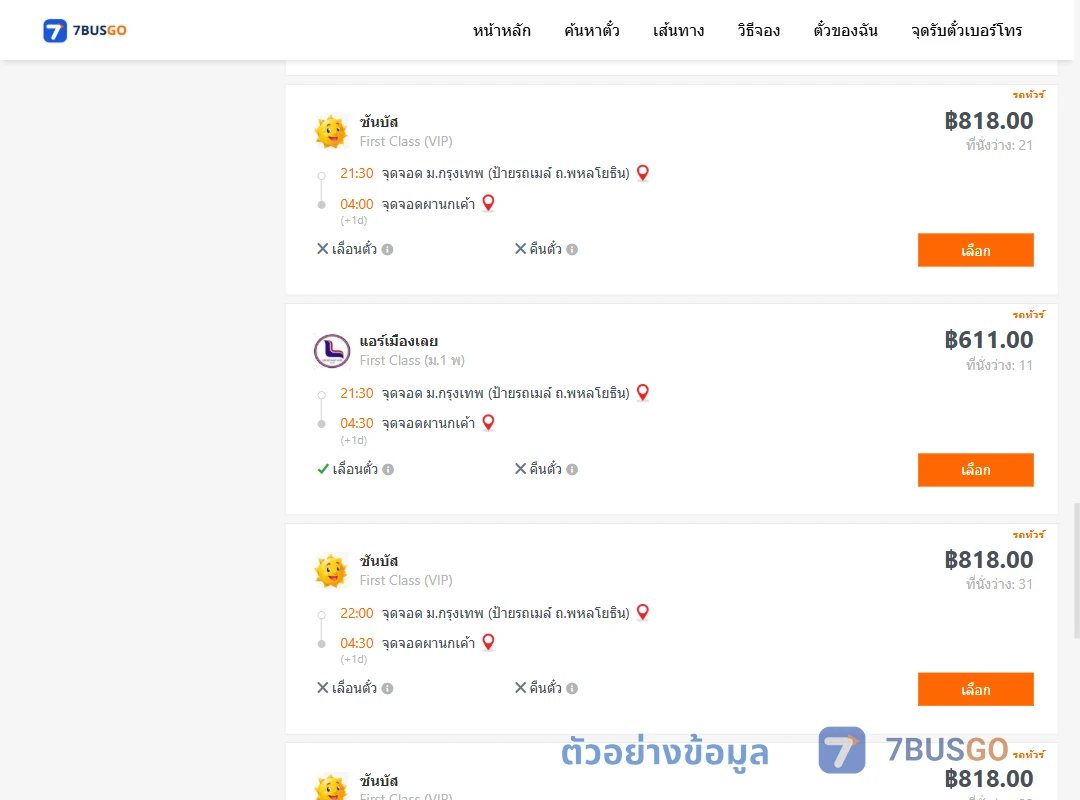Click the ฿611.00 price

tap(988, 340)
